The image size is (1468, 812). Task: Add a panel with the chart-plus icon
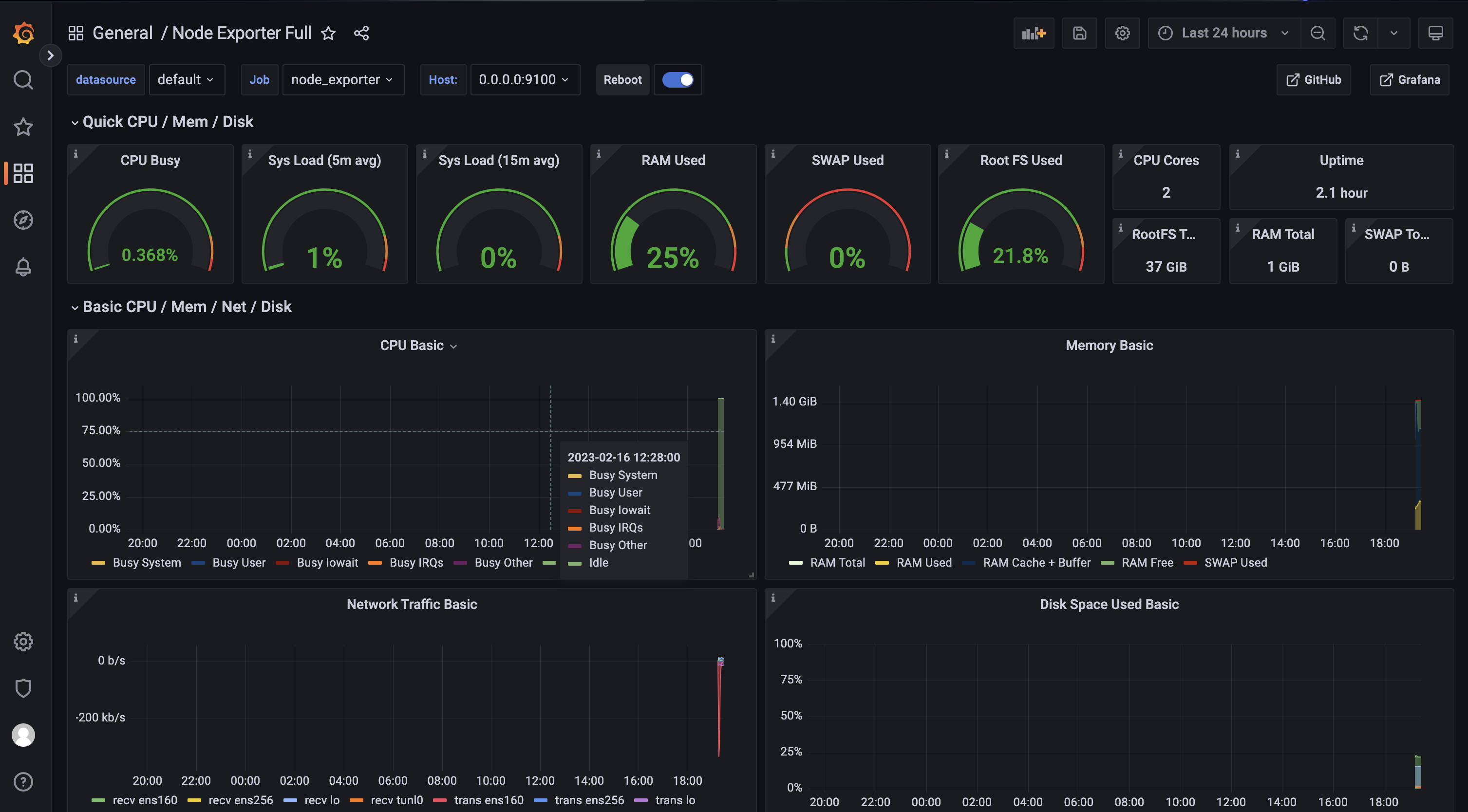[1034, 33]
